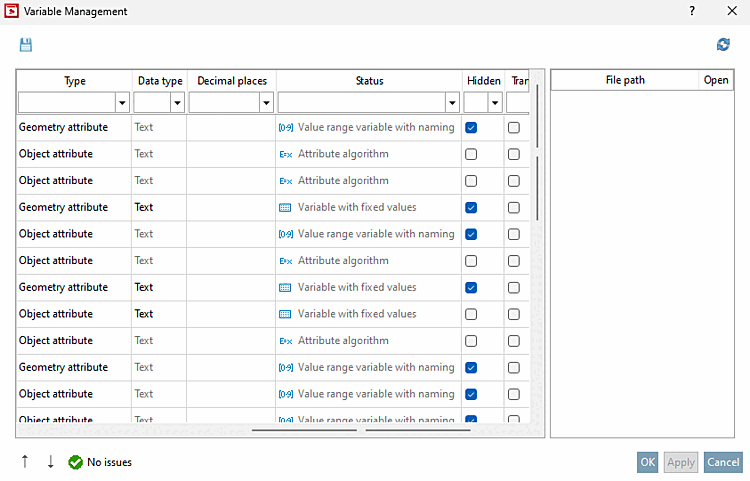Click the Data type column header
The height and width of the screenshot is (481, 750).
159,81
